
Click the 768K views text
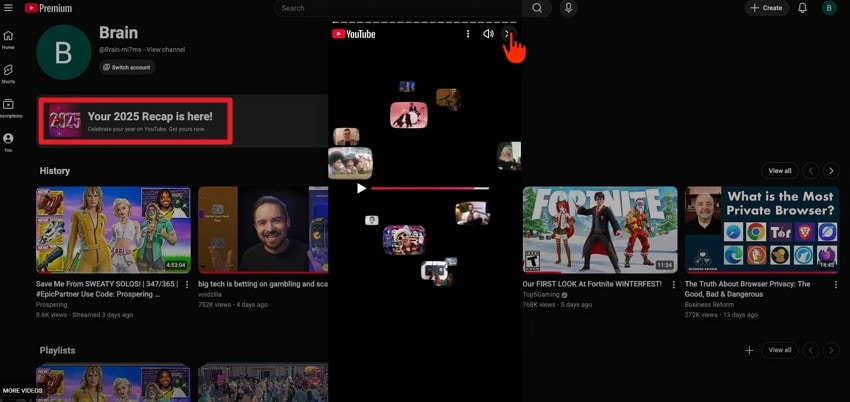(x=539, y=305)
